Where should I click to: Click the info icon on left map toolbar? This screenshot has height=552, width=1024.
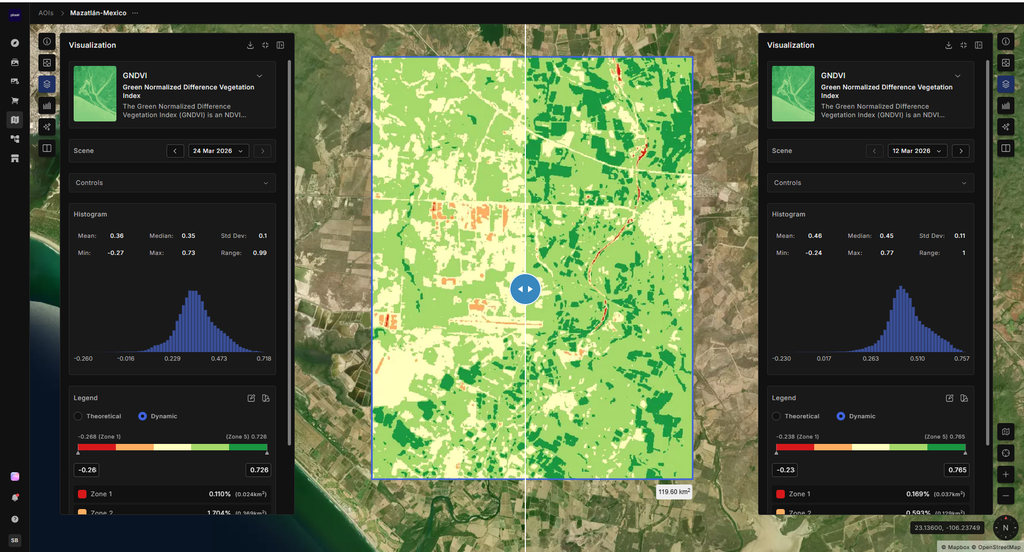pos(47,42)
